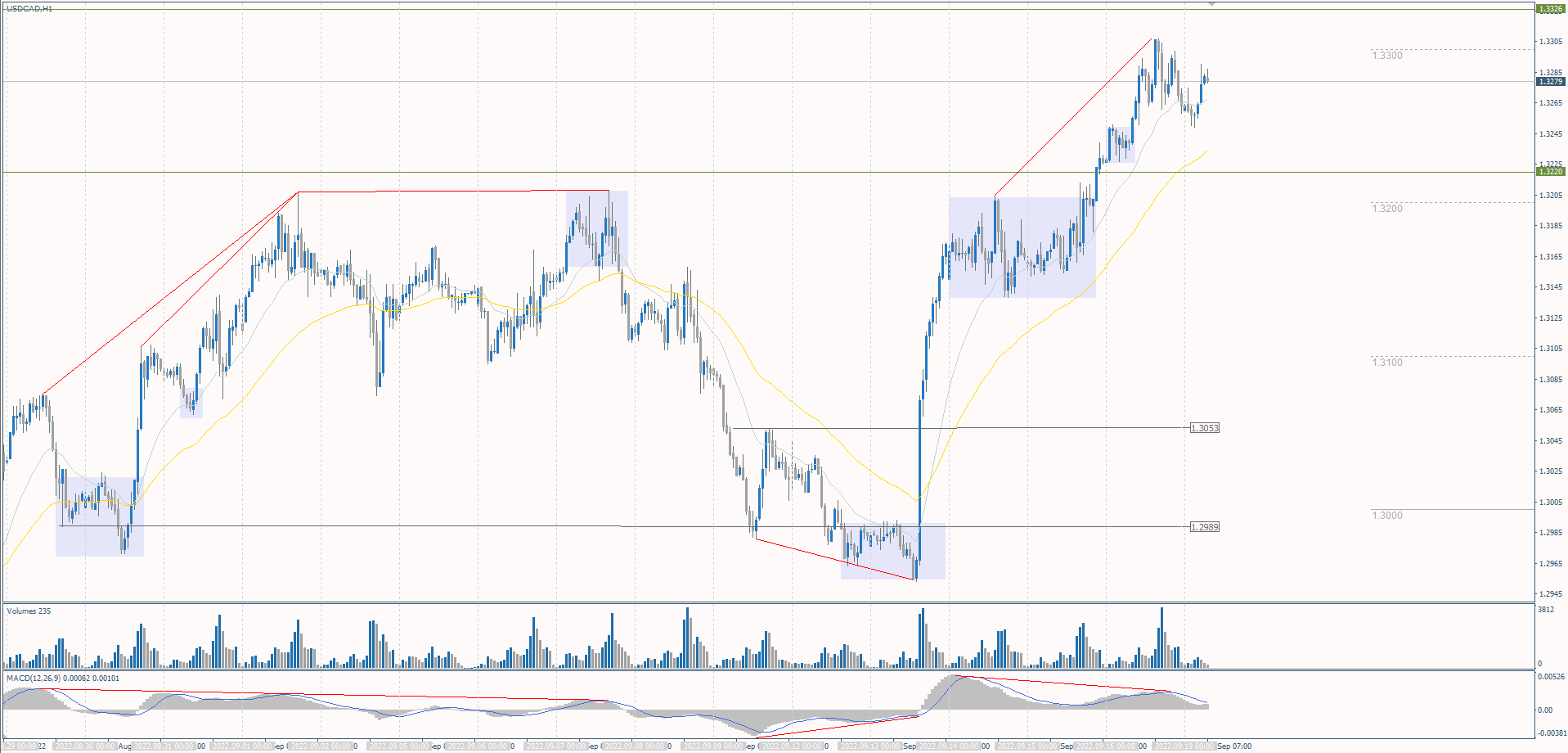Image resolution: width=1568 pixels, height=753 pixels.
Task: Click the grey 1.3200 round-level label
Action: coord(1387,209)
